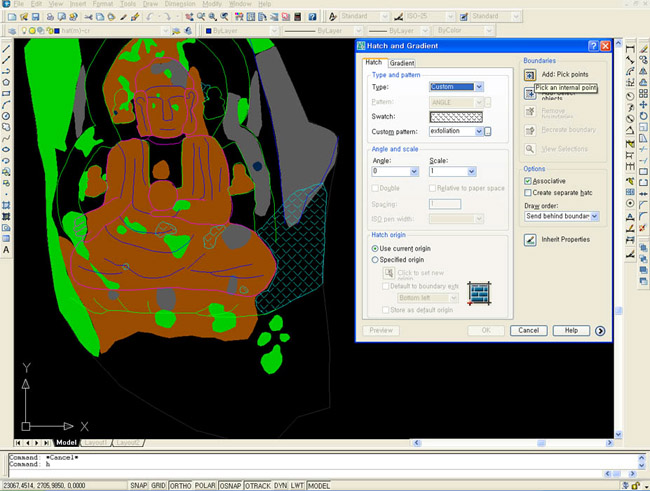Open the Modify menu
This screenshot has height=491, width=650.
(212, 4)
